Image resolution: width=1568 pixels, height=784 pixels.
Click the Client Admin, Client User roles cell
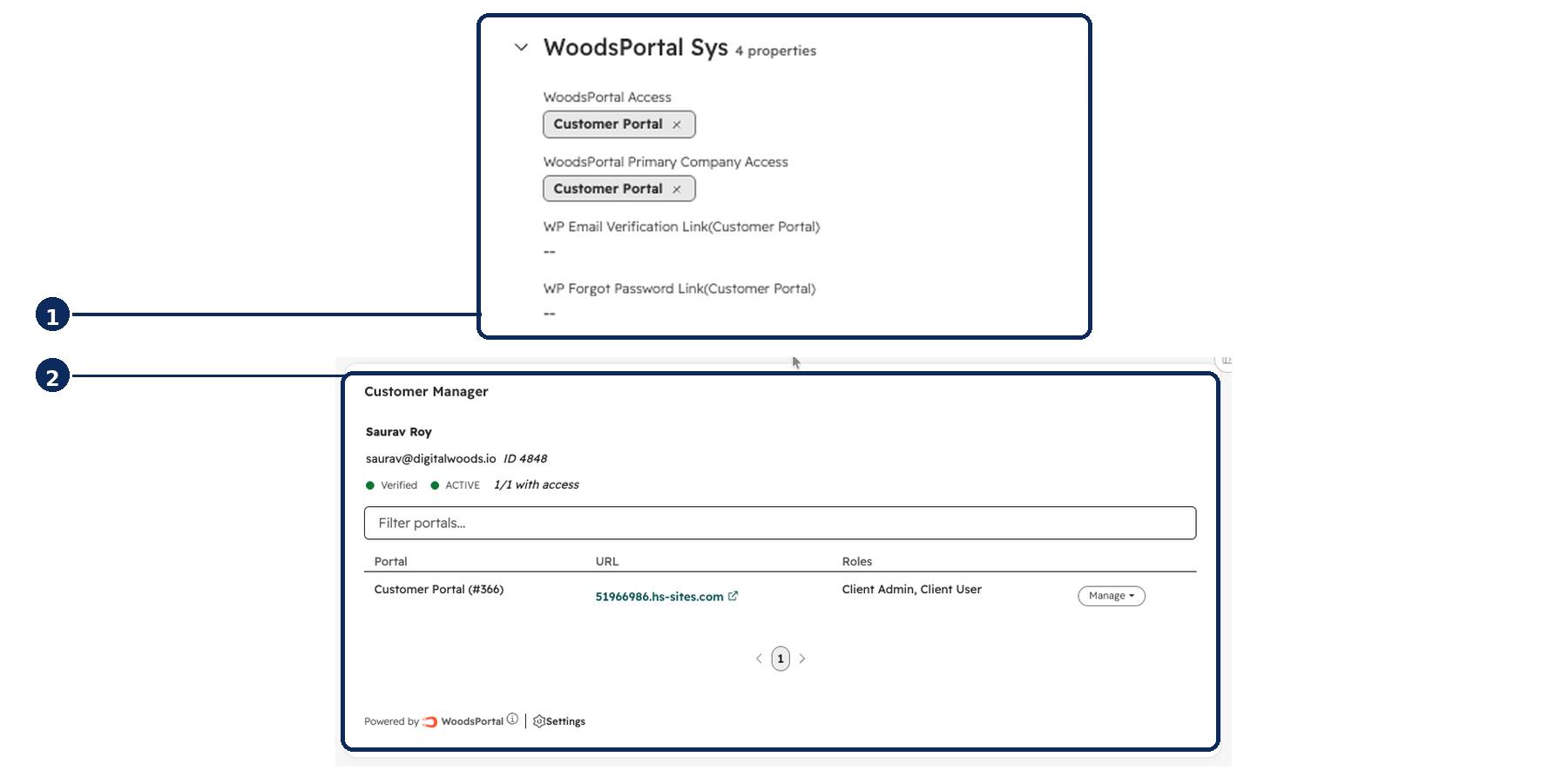tap(912, 590)
